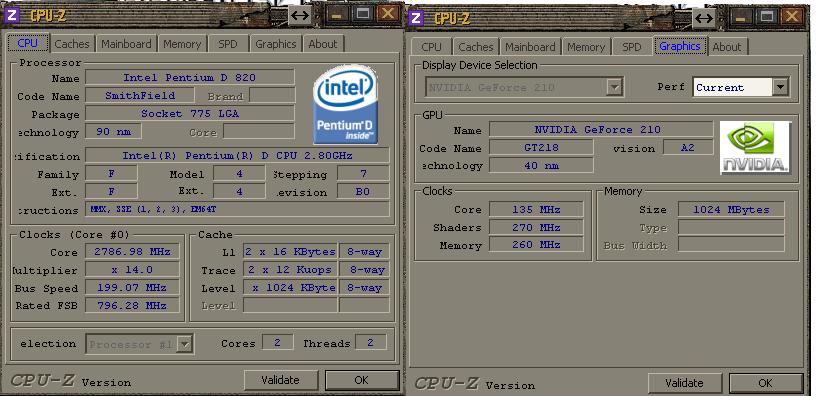This screenshot has width=816, height=396.
Task: Click the Socket 775 LGA package field
Action: (x=190, y=113)
